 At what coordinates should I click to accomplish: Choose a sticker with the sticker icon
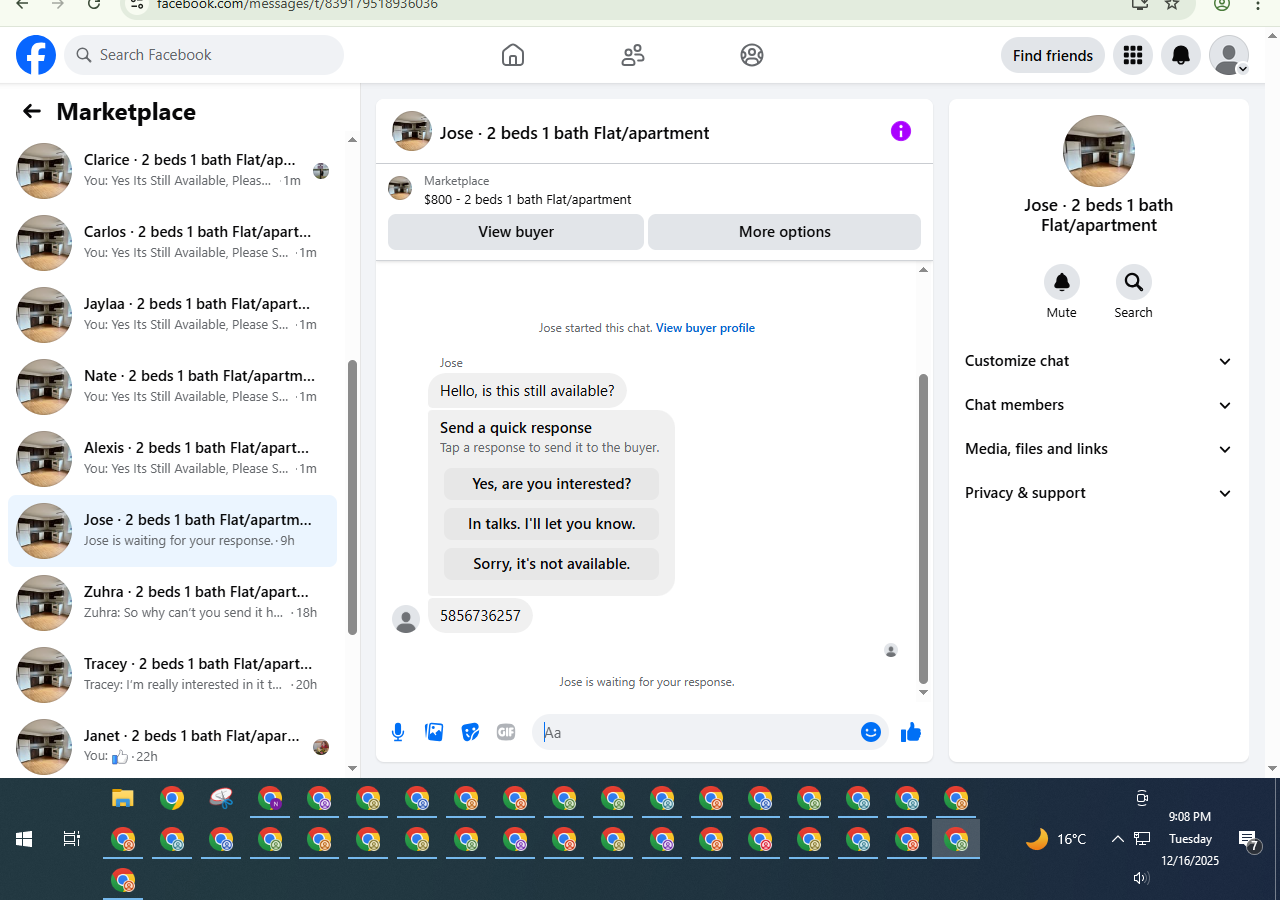pyautogui.click(x=470, y=732)
